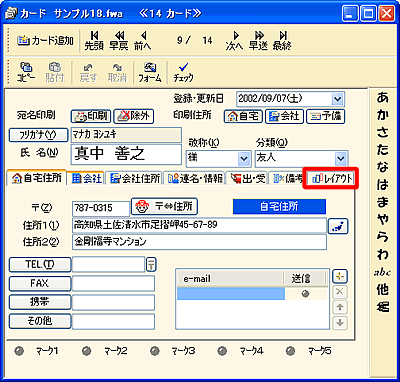This screenshot has height=382, width=400.
Task: Jump to first card with 先頭
Action: (94, 41)
